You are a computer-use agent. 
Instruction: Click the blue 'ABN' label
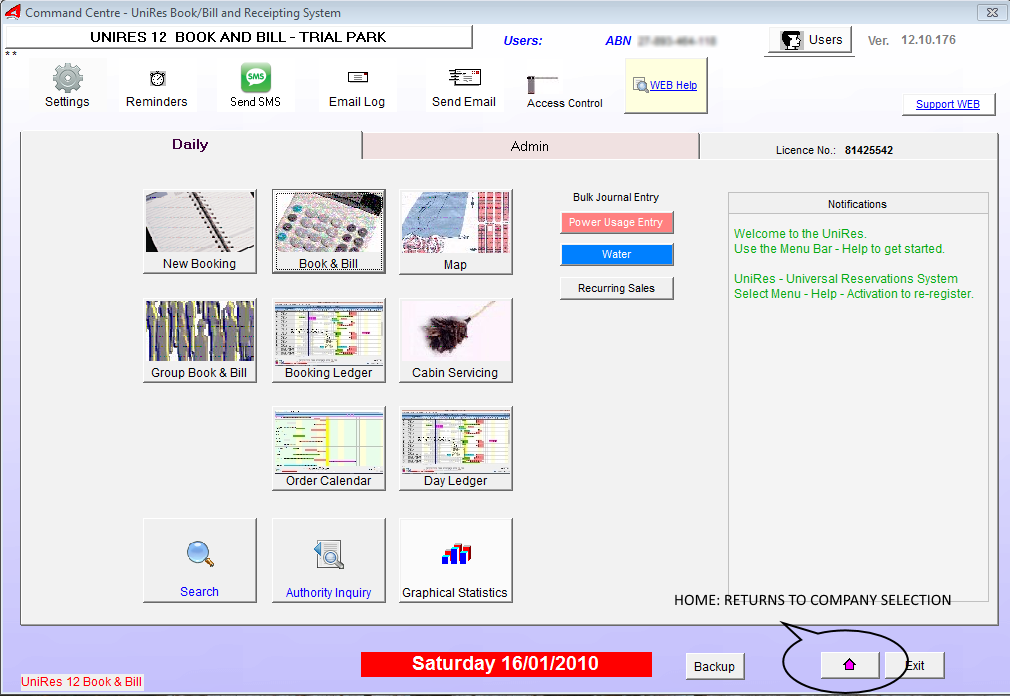(x=618, y=41)
